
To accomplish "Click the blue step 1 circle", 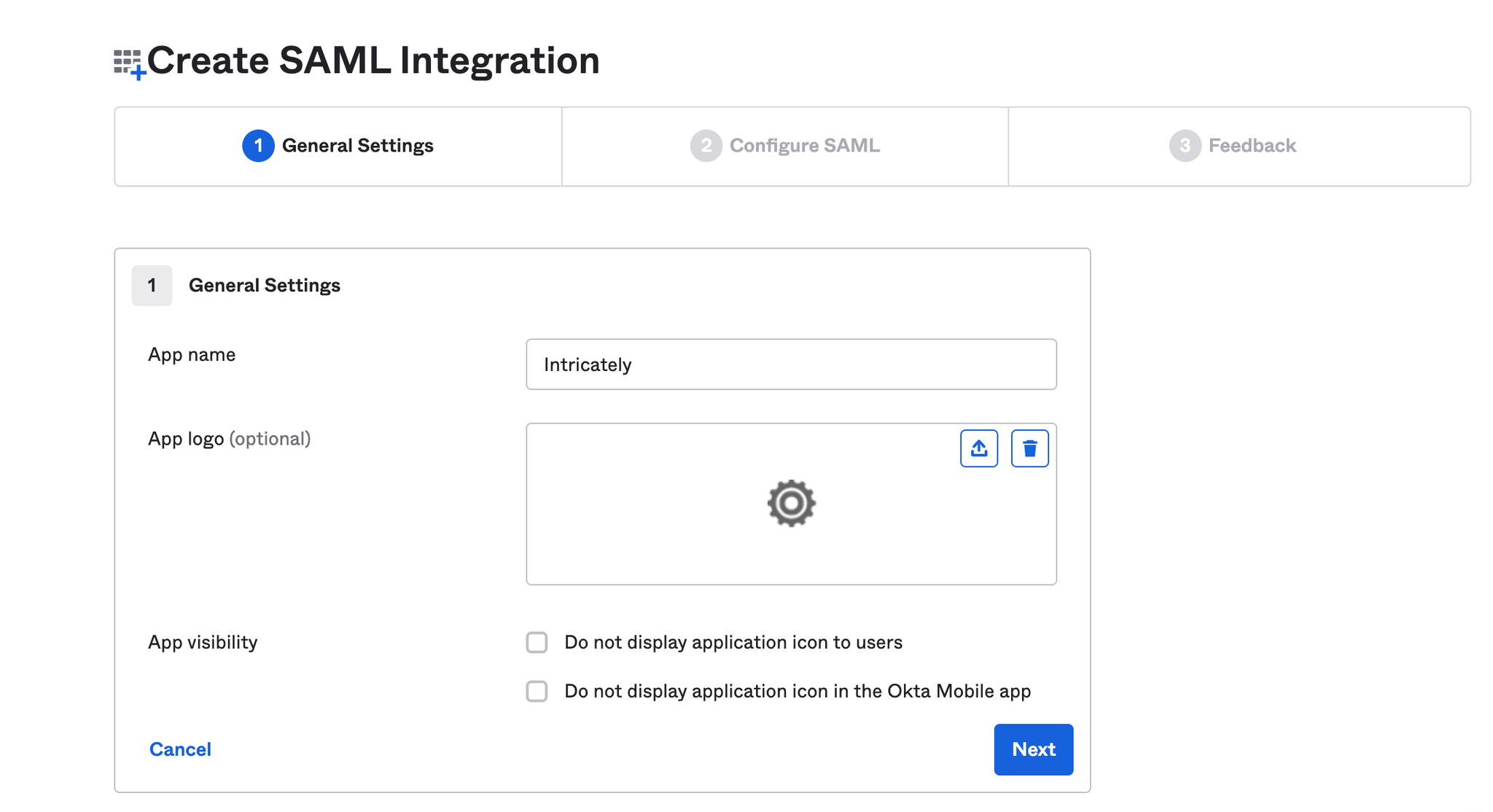I will tap(258, 146).
